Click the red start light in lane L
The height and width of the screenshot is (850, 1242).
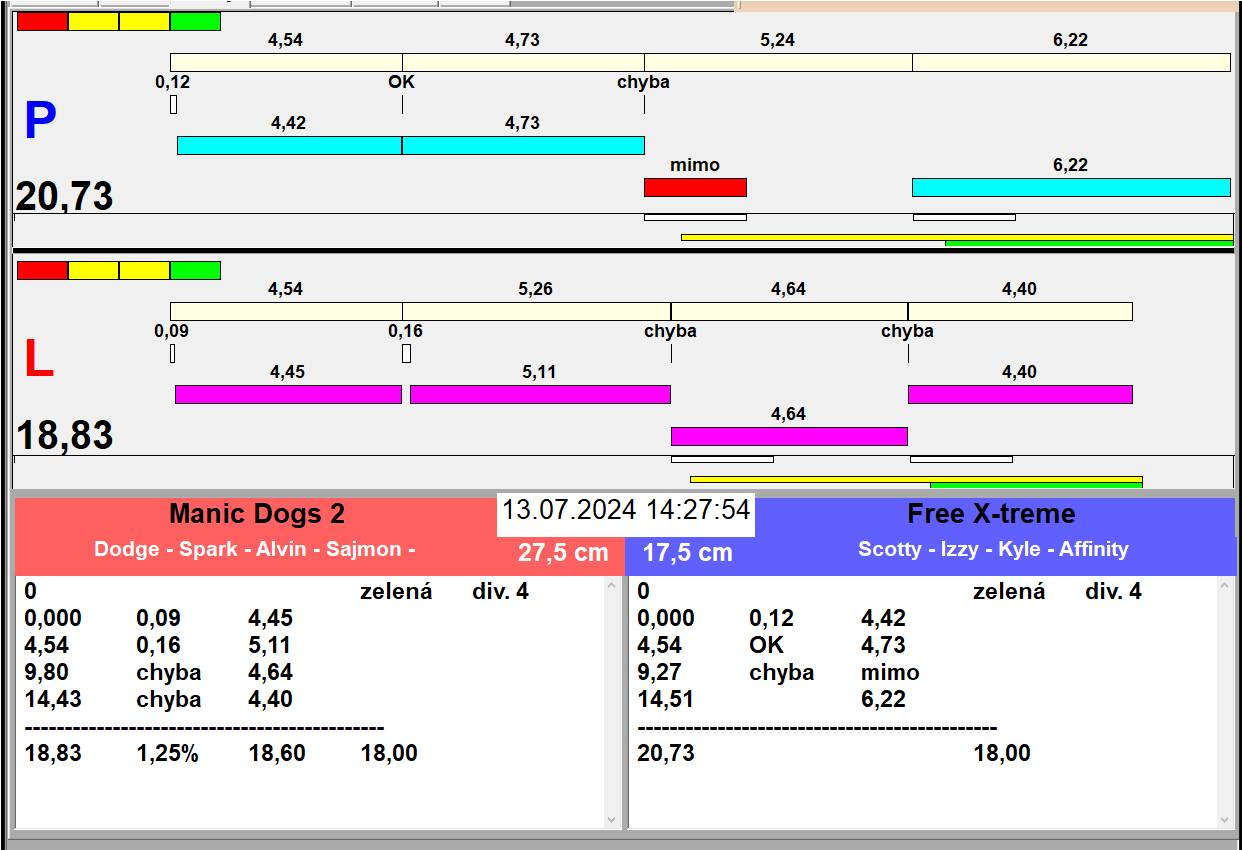(42, 271)
